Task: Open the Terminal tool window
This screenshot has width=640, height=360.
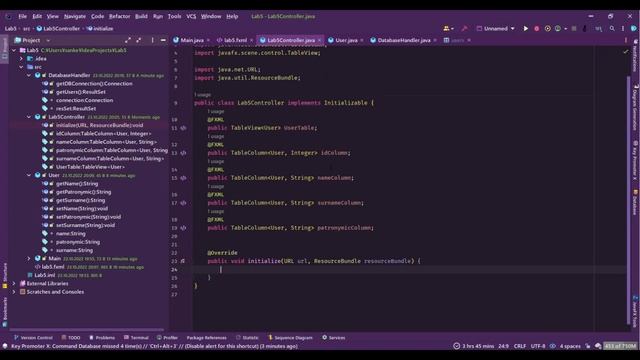Action: click(136, 338)
